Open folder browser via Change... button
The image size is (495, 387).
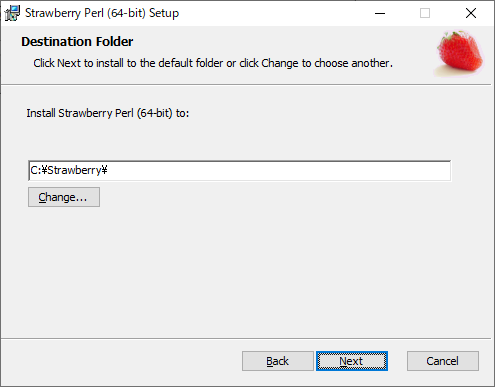pos(64,197)
